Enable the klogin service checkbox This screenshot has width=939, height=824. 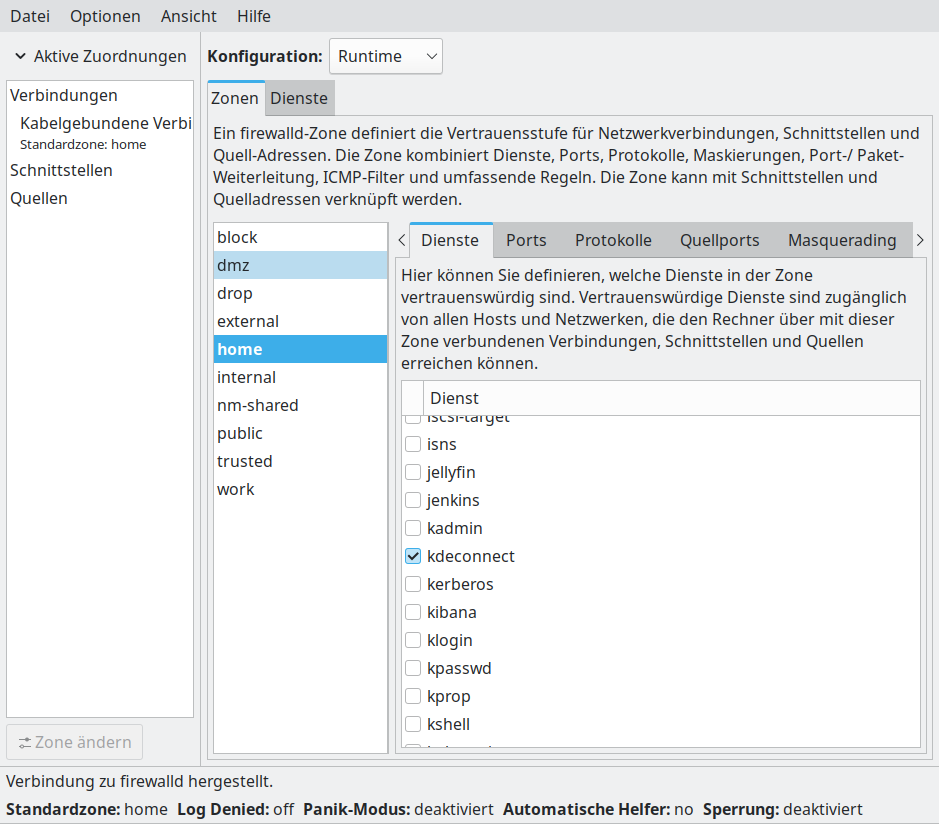tap(413, 640)
